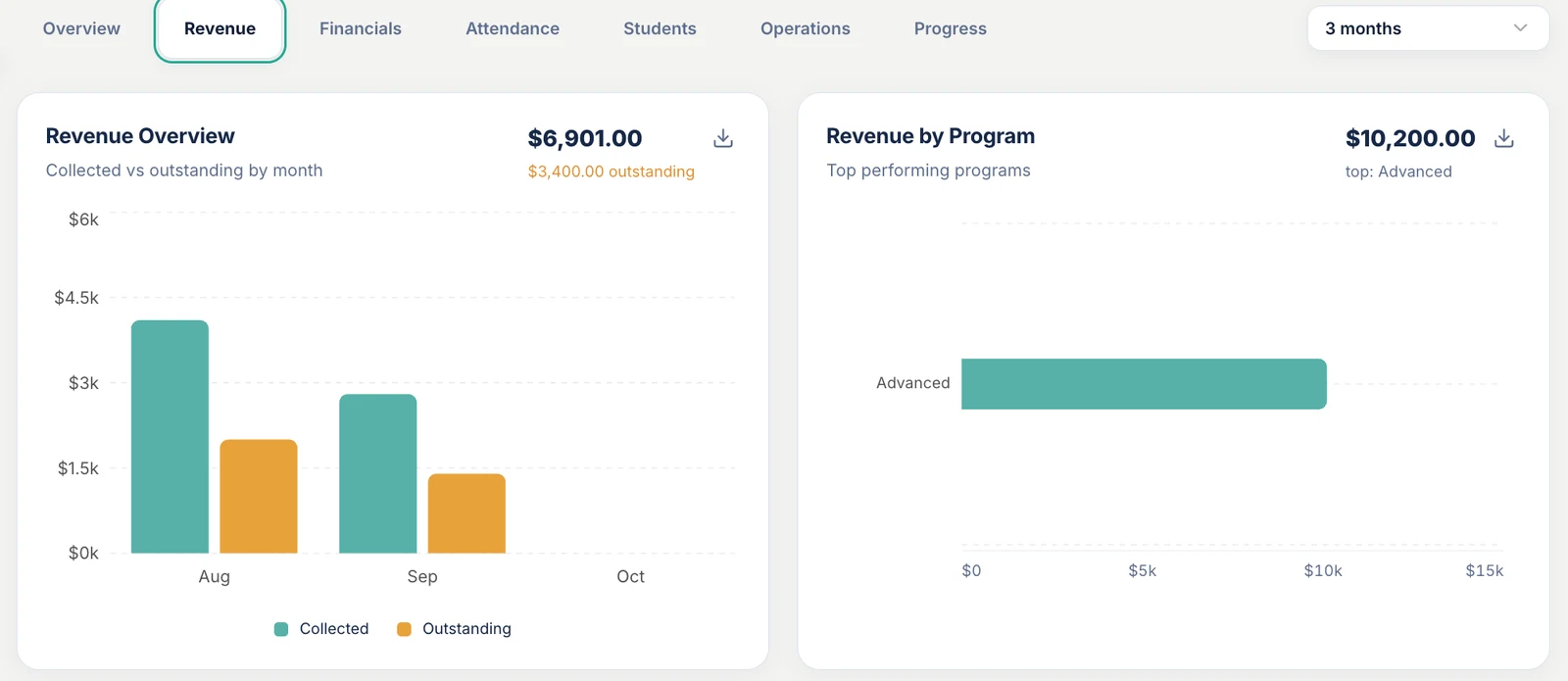
Task: Open the 3 months period dropdown
Action: click(1428, 28)
